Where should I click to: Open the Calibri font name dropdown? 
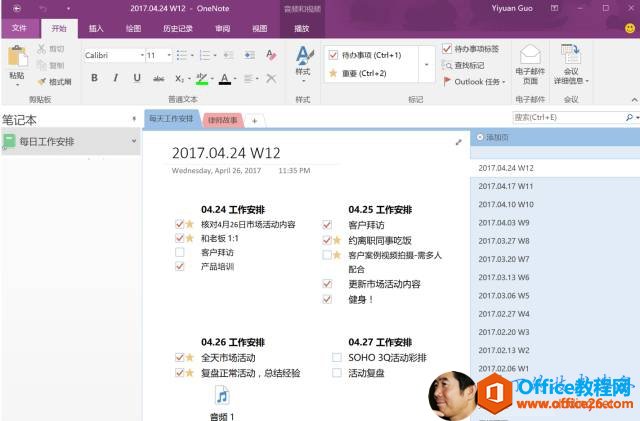point(142,55)
